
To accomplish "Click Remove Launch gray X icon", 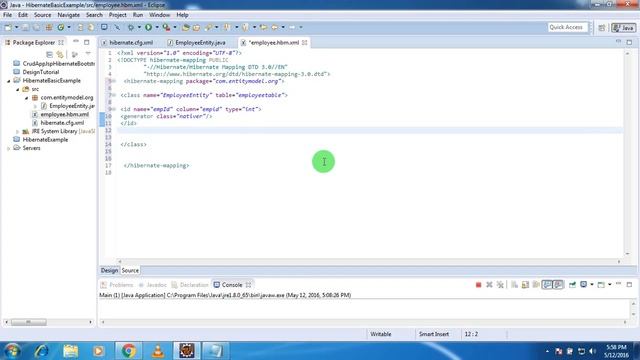I will [x=489, y=284].
